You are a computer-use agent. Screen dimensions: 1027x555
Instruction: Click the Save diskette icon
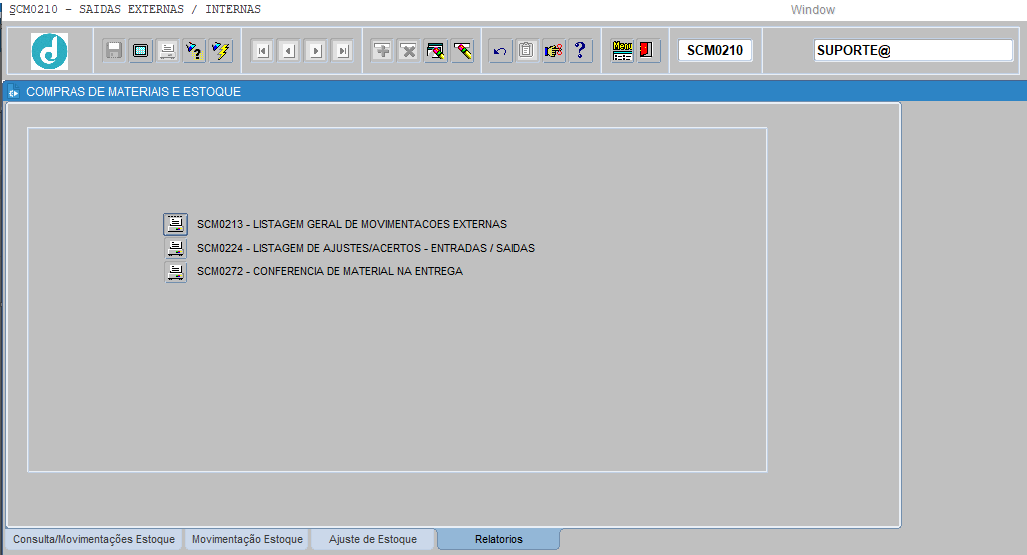tap(114, 51)
